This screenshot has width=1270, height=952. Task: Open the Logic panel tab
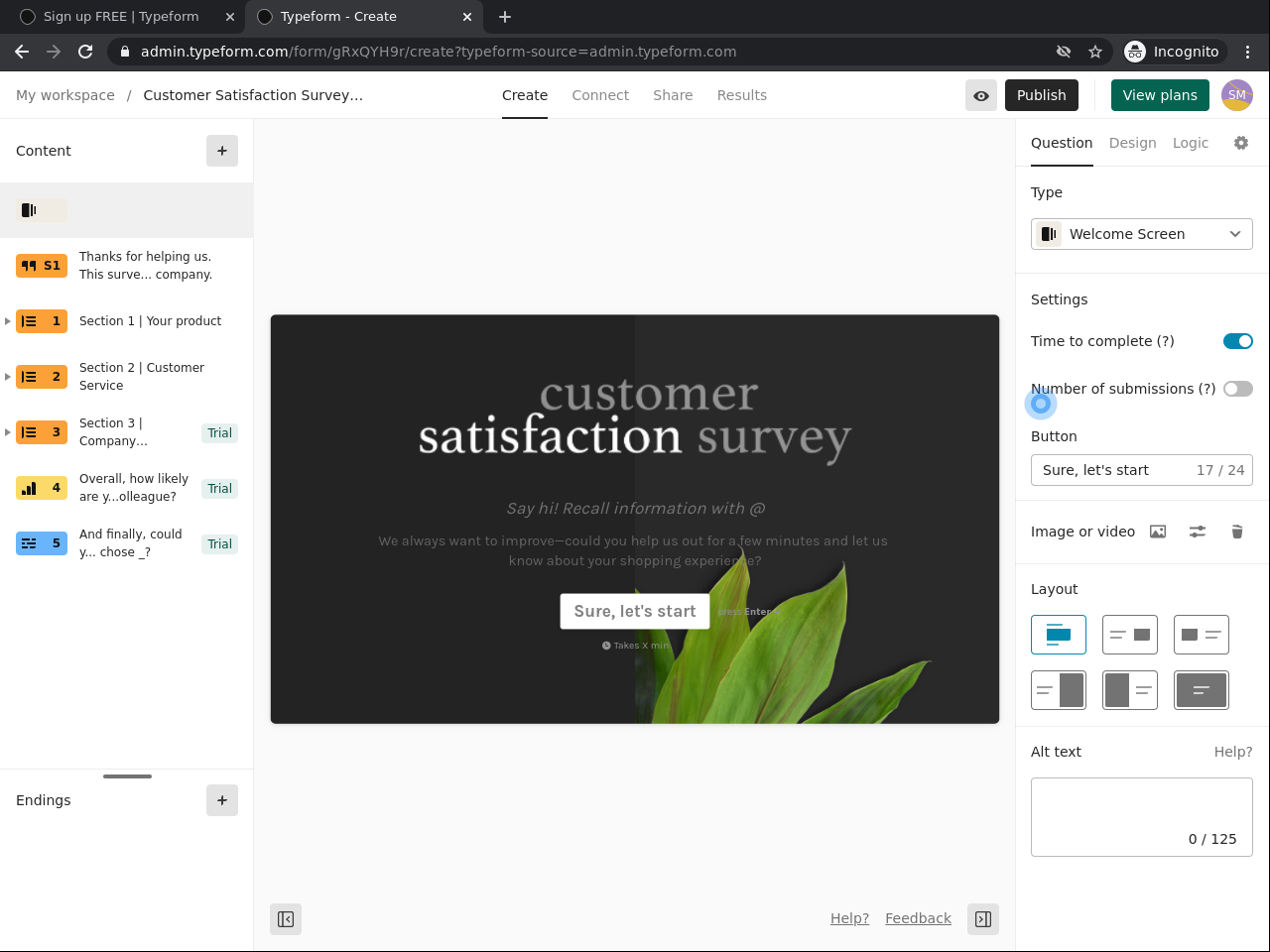[1191, 143]
